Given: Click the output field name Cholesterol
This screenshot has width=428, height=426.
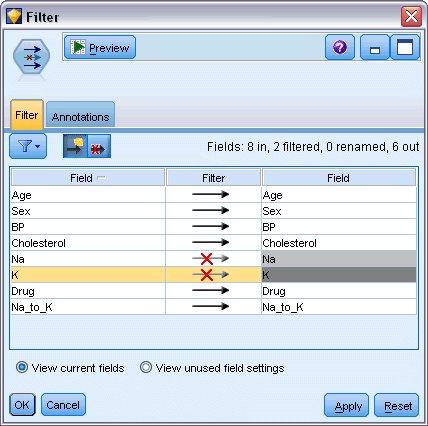Looking at the screenshot, I should tap(289, 243).
